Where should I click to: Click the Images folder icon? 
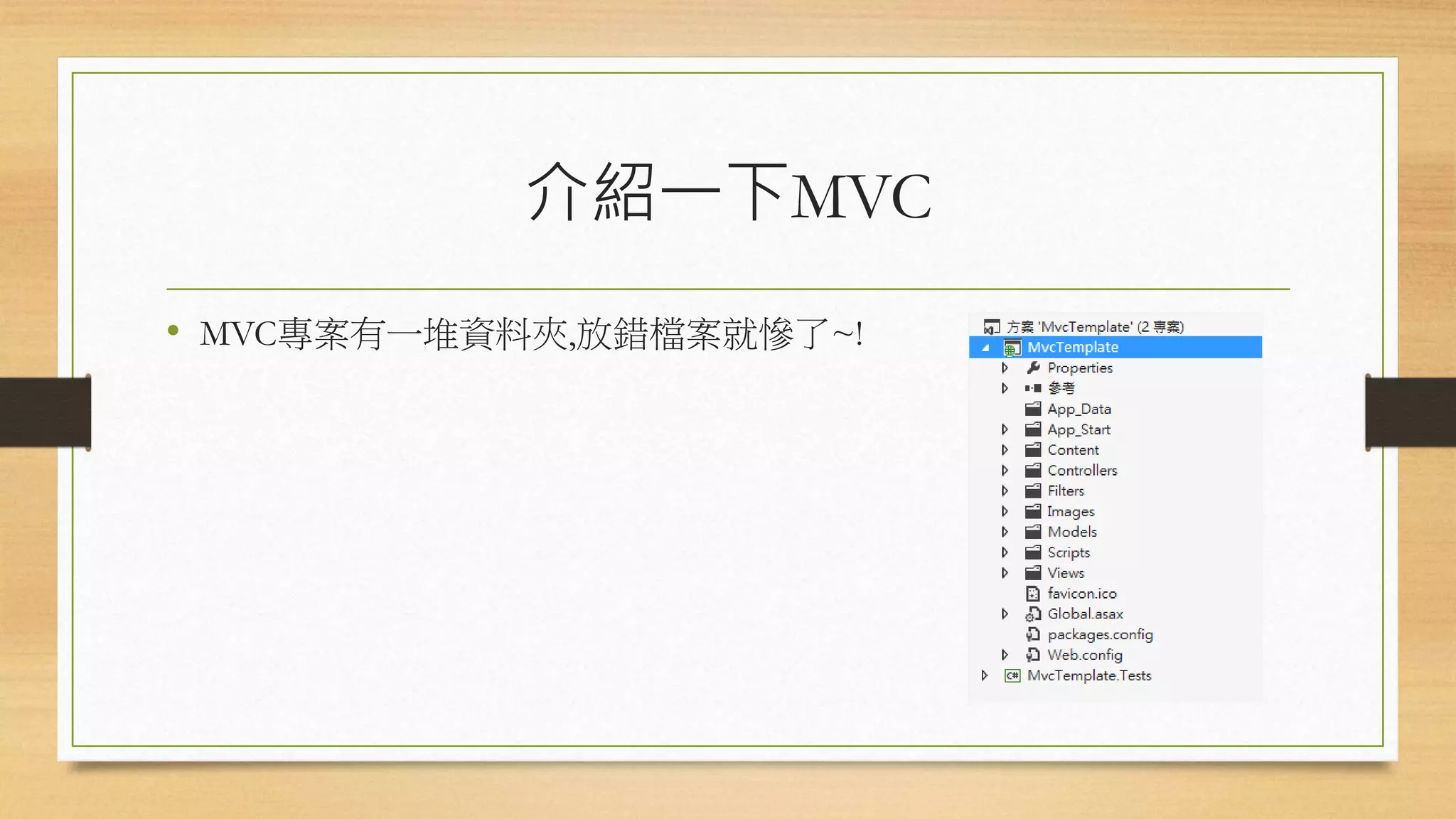pyautogui.click(x=1033, y=511)
